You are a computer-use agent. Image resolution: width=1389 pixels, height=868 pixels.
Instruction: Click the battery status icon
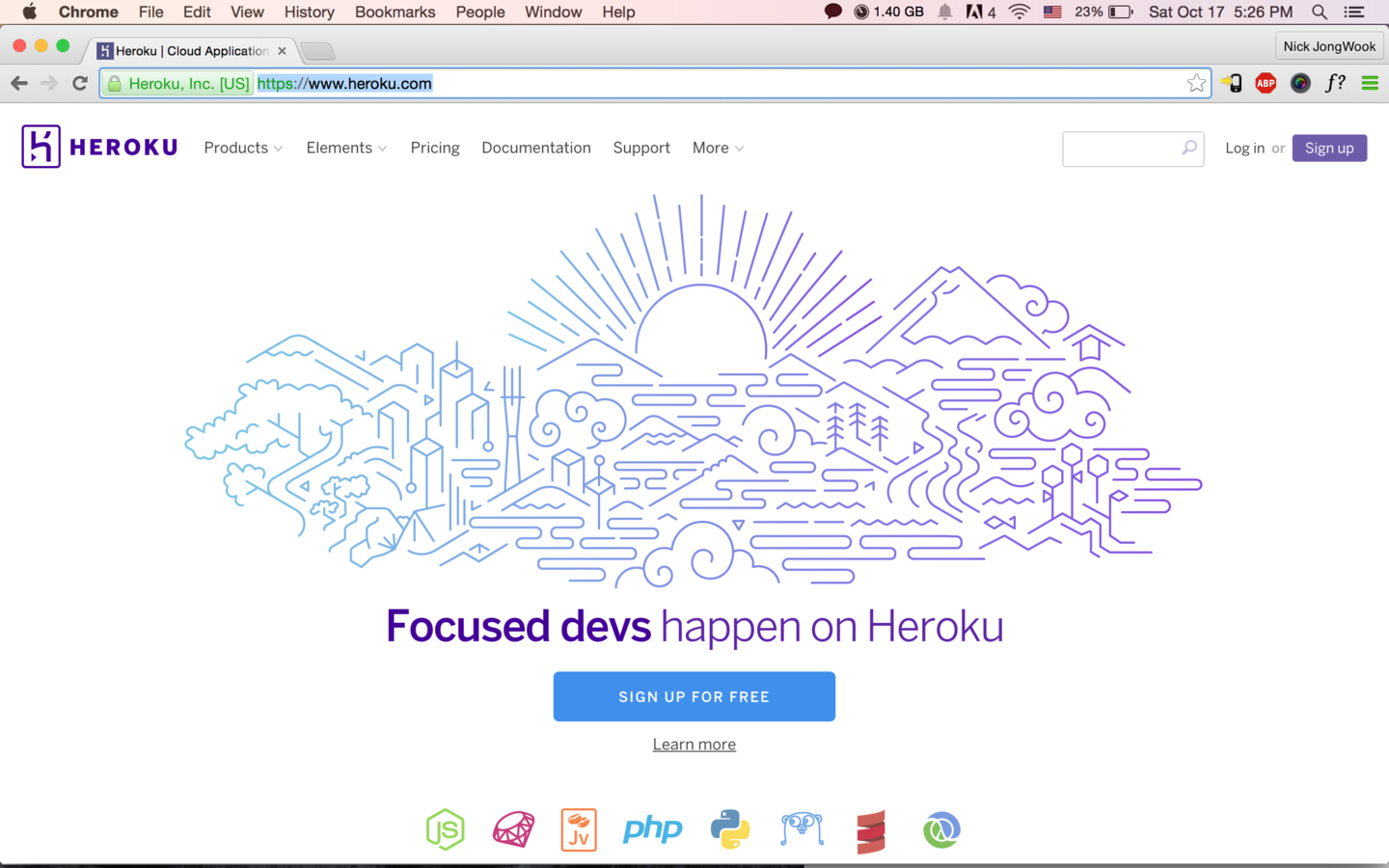coord(1120,12)
